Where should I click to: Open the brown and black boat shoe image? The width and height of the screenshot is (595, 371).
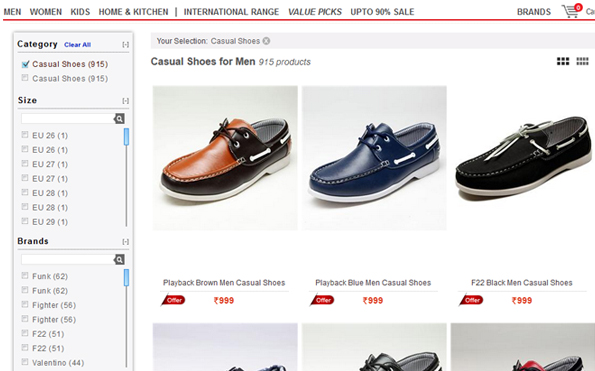pos(225,158)
